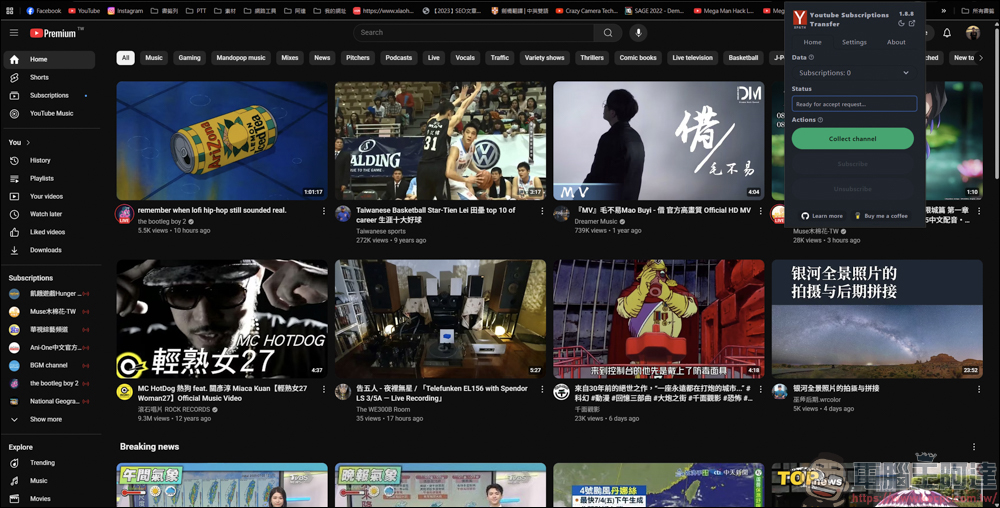This screenshot has height=508, width=1000.
Task: Open more options for Taiwanese Basketball video
Action: click(542, 211)
